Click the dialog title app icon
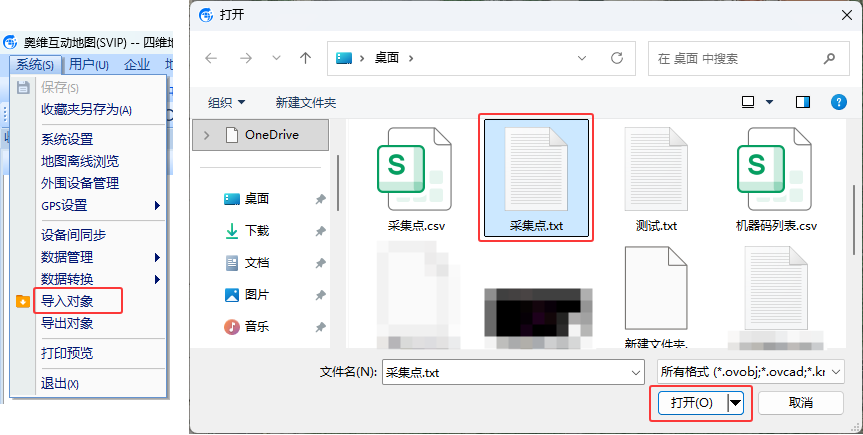863x435 pixels. [206, 15]
